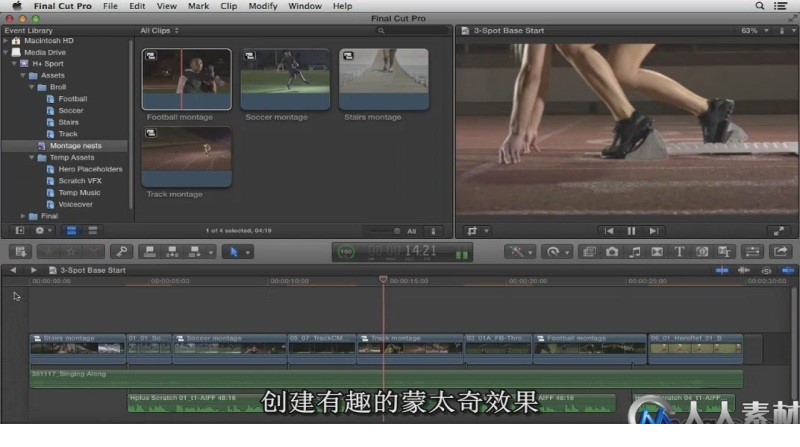800x447 pixels.
Task: Select the Soccer montage thumbnail
Action: coord(285,79)
